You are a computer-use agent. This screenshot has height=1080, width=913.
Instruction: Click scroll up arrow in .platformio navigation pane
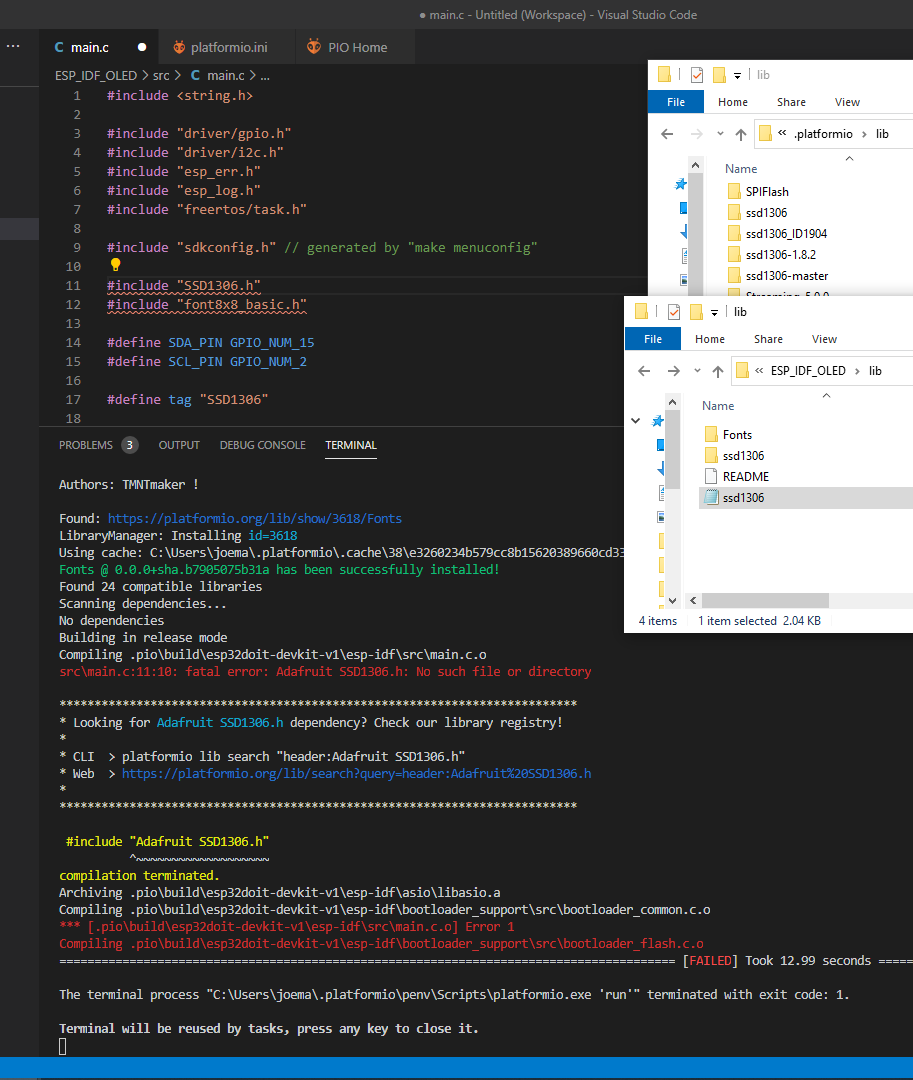[x=695, y=165]
